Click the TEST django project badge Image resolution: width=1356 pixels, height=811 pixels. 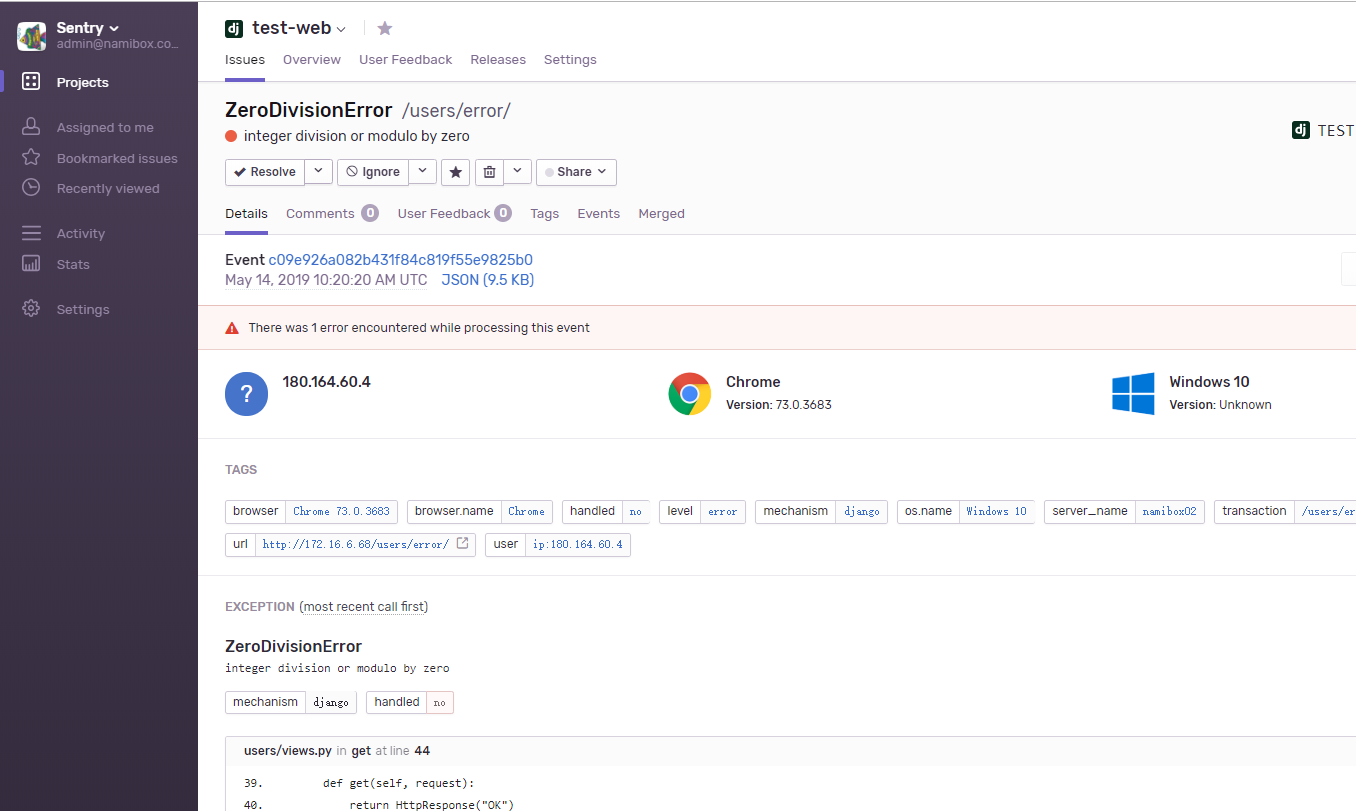pos(1323,130)
